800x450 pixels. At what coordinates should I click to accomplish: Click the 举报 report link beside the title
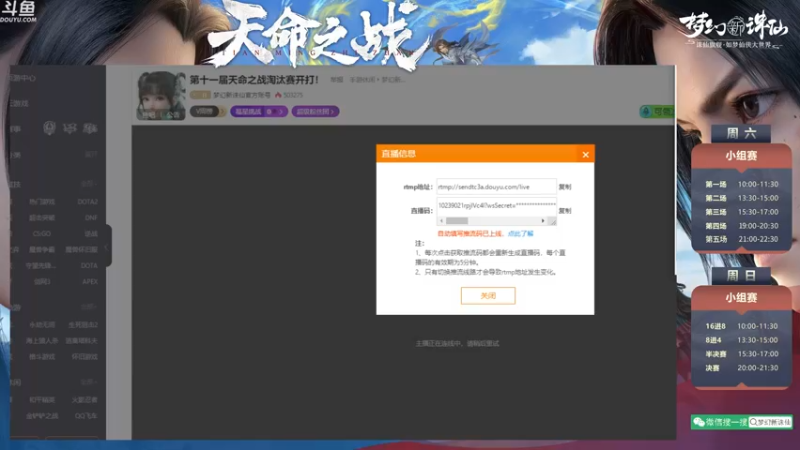pos(336,80)
